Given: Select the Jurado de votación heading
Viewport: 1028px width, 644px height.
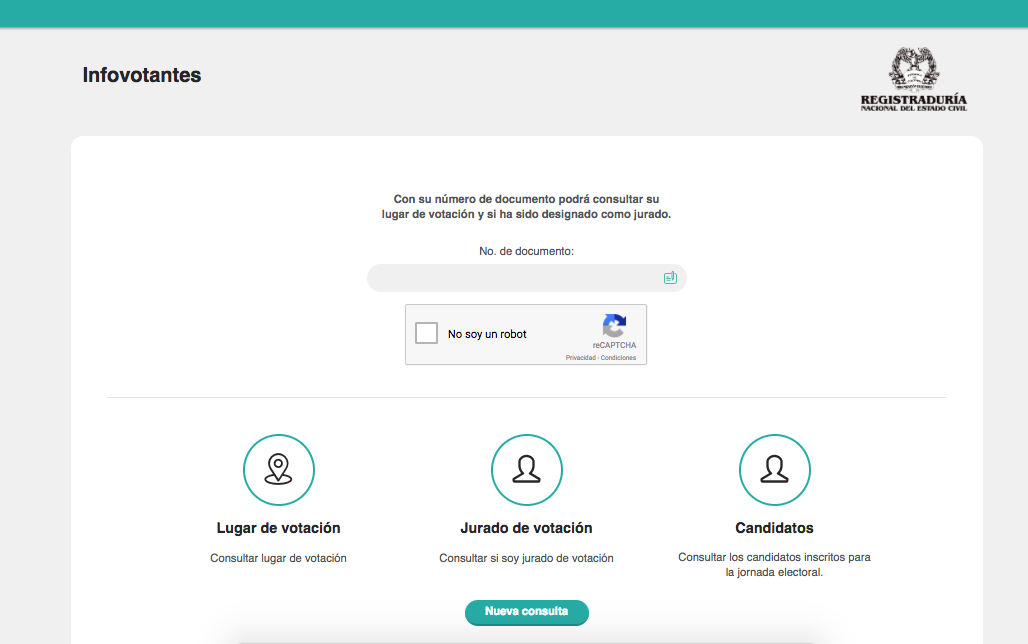Looking at the screenshot, I should pyautogui.click(x=526, y=528).
